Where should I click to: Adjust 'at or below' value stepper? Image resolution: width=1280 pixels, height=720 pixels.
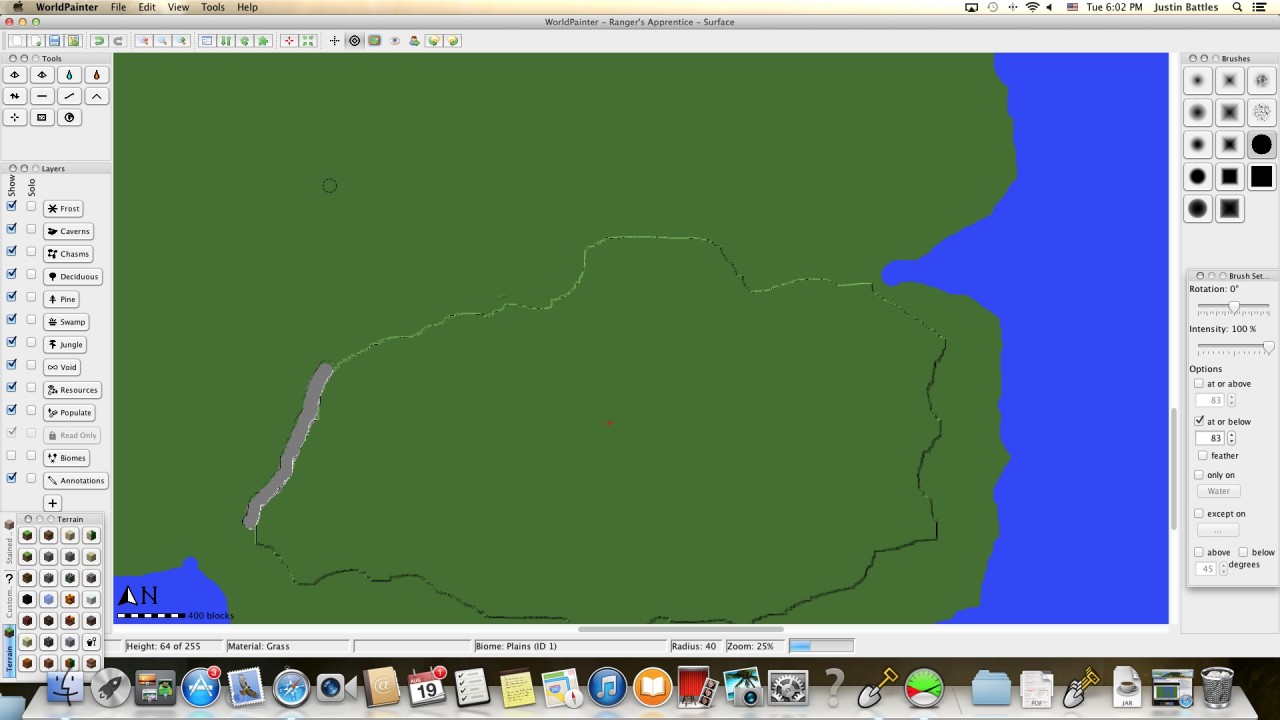1231,438
